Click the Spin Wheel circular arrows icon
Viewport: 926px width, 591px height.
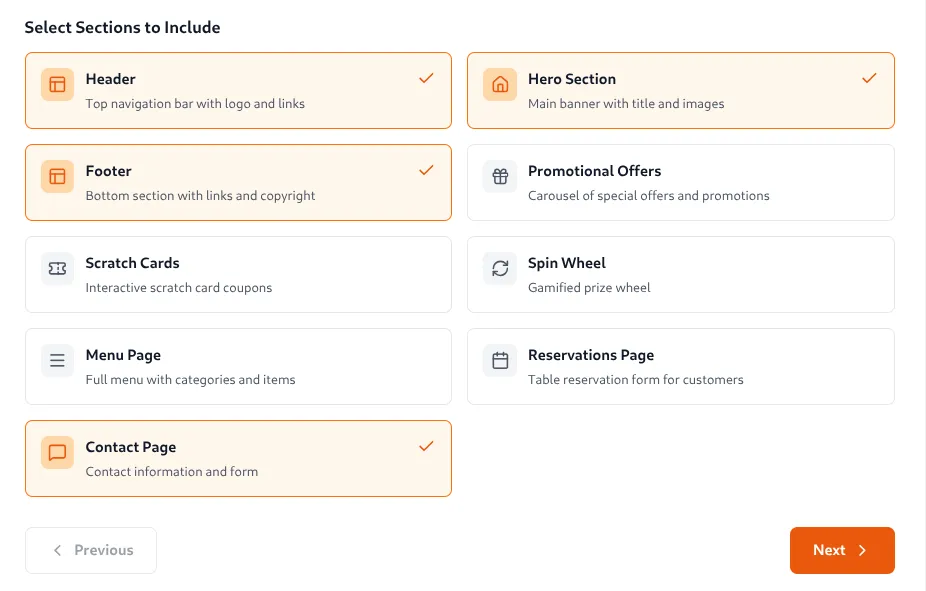pos(499,270)
